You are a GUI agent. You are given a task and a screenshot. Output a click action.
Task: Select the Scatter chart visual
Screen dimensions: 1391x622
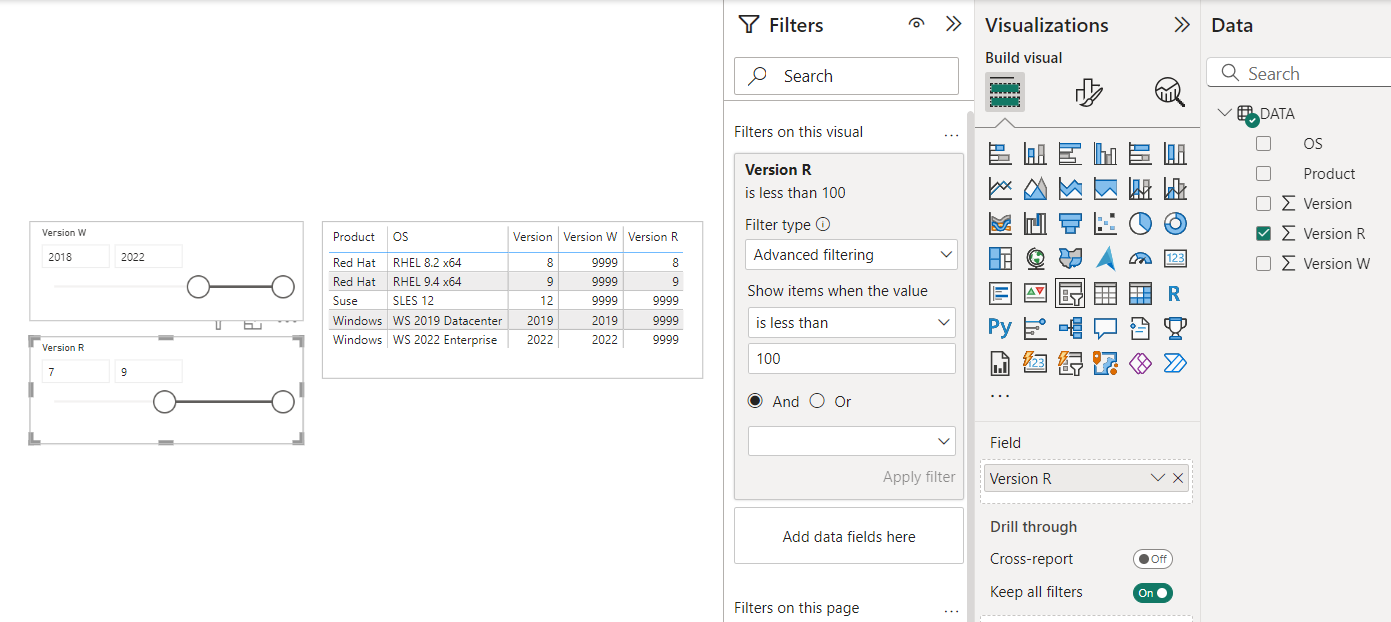1105,222
